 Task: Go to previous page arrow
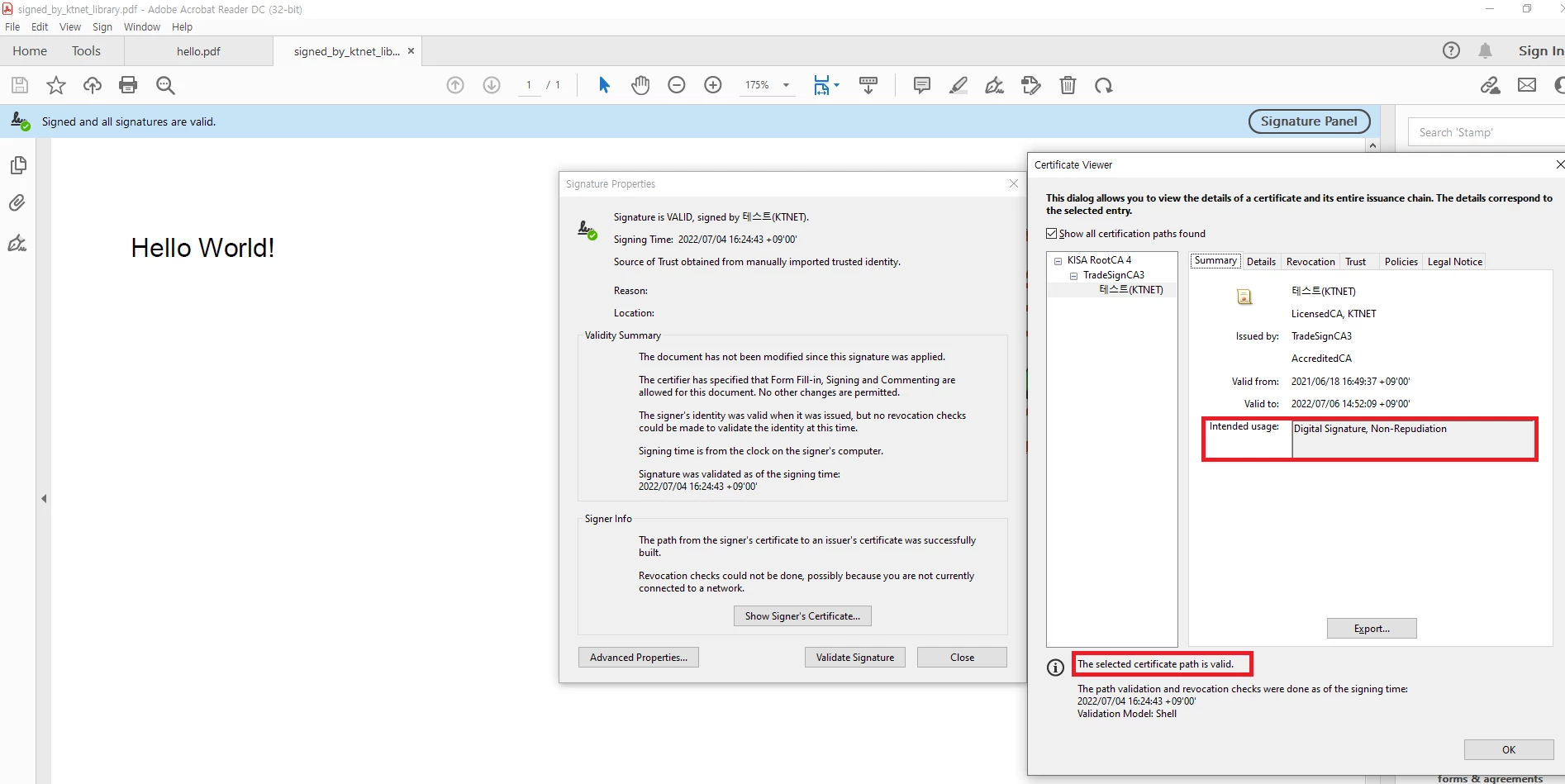coord(455,85)
